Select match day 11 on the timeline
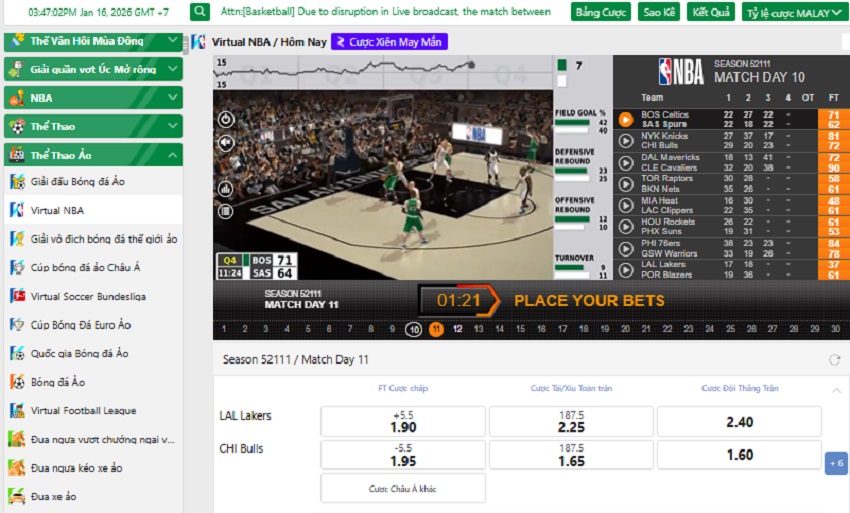The width and height of the screenshot is (850, 513). (436, 329)
